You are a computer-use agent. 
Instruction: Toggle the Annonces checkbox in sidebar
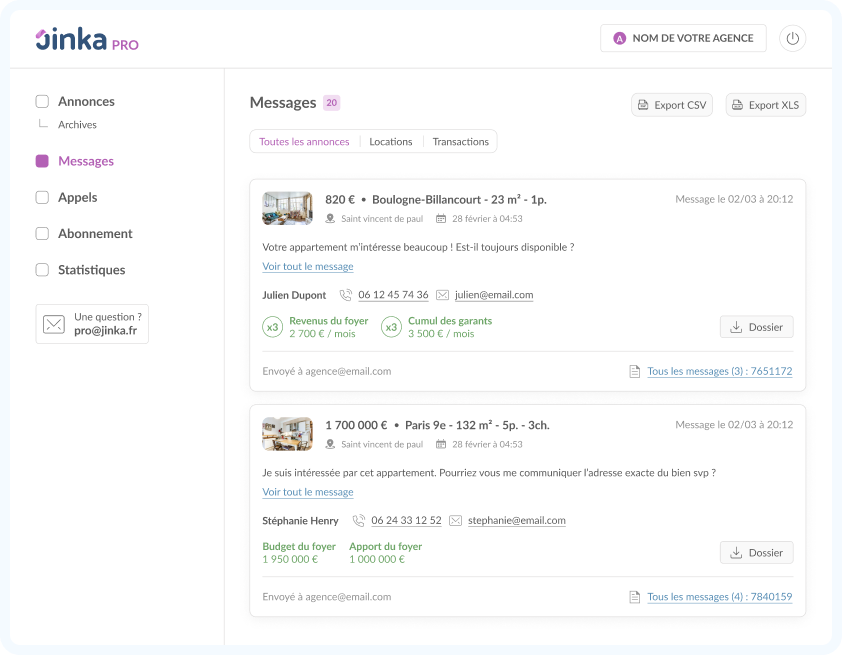[x=42, y=101]
